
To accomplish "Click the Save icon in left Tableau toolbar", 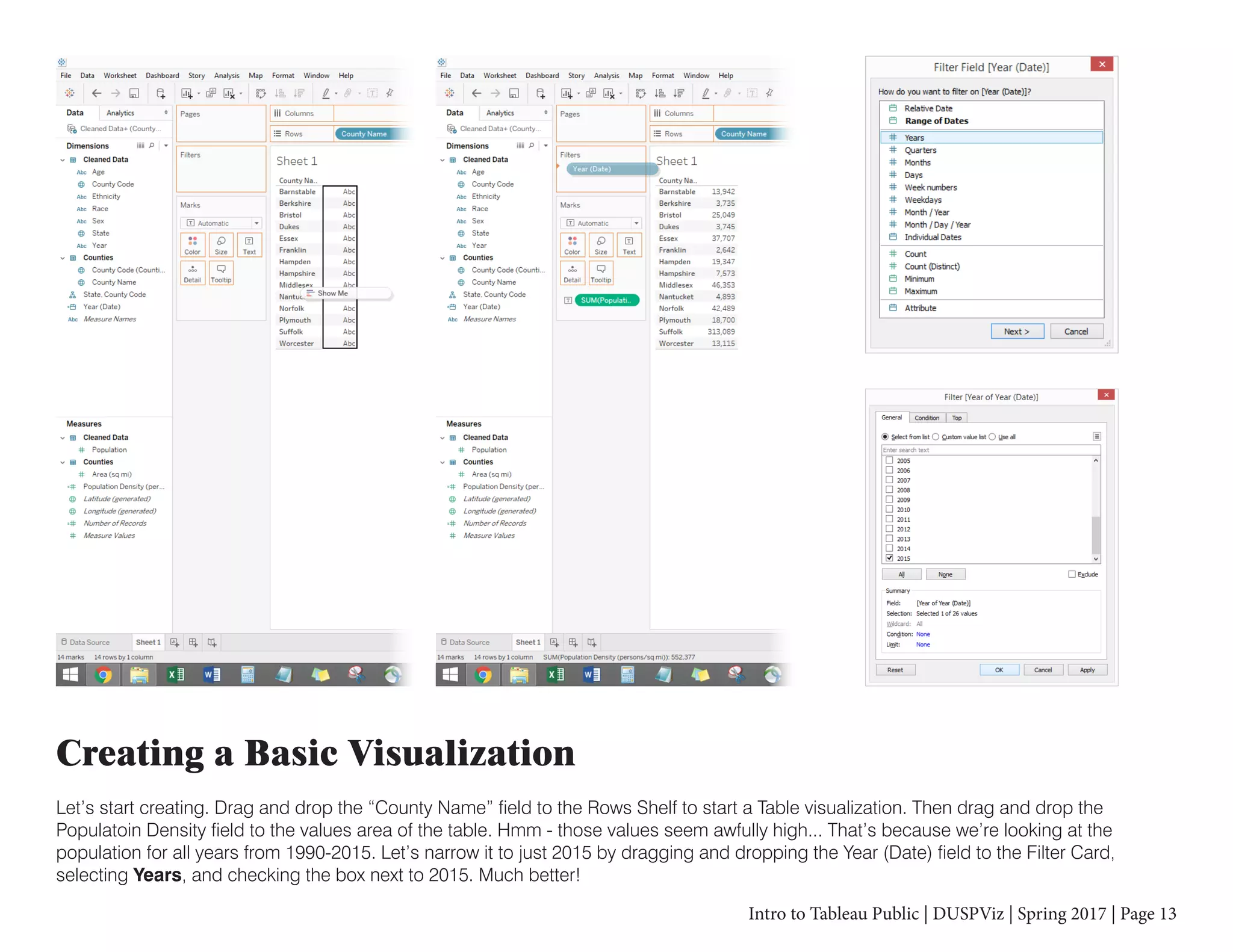I will 134,93.
